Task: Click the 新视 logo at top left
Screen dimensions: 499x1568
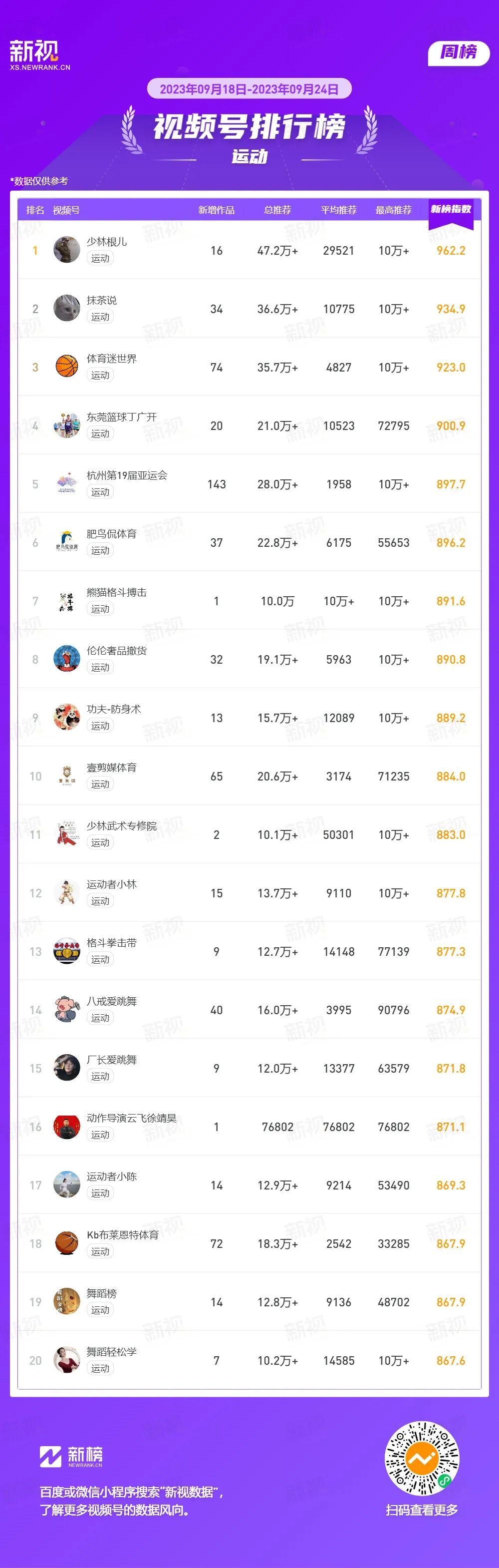Action: 39,55
